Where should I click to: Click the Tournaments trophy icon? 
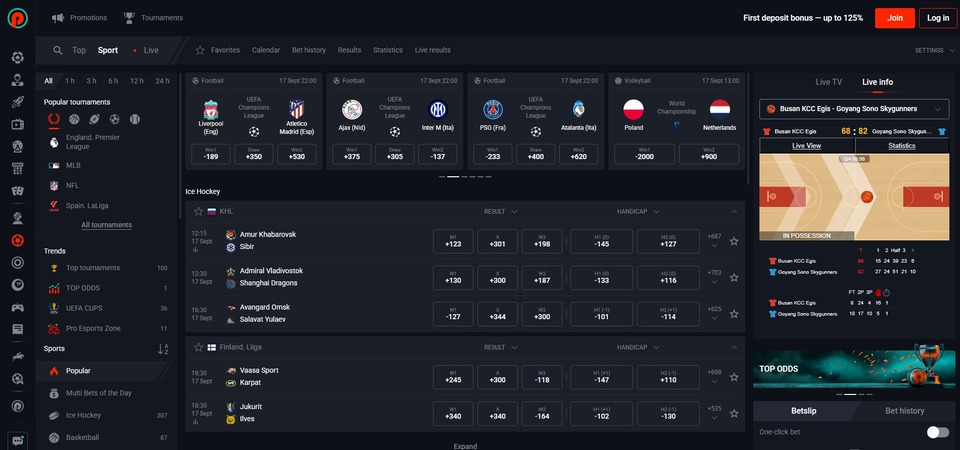(x=129, y=18)
